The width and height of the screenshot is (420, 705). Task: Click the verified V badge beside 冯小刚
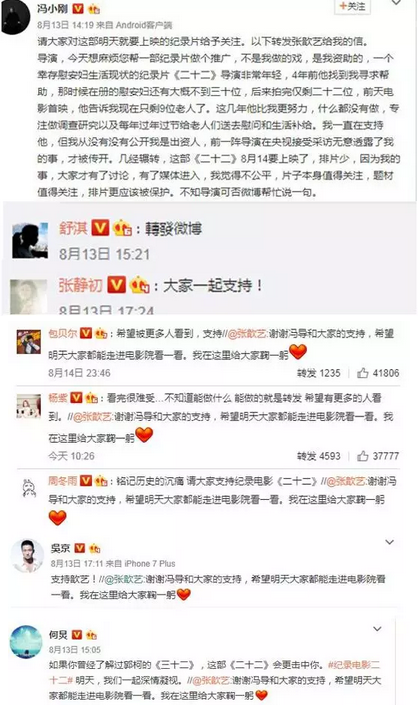pyautogui.click(x=78, y=8)
